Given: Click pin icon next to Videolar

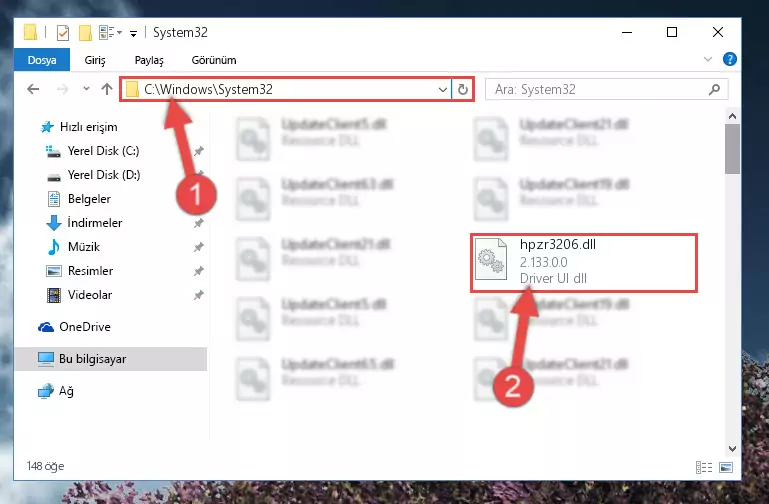Looking at the screenshot, I should (199, 295).
